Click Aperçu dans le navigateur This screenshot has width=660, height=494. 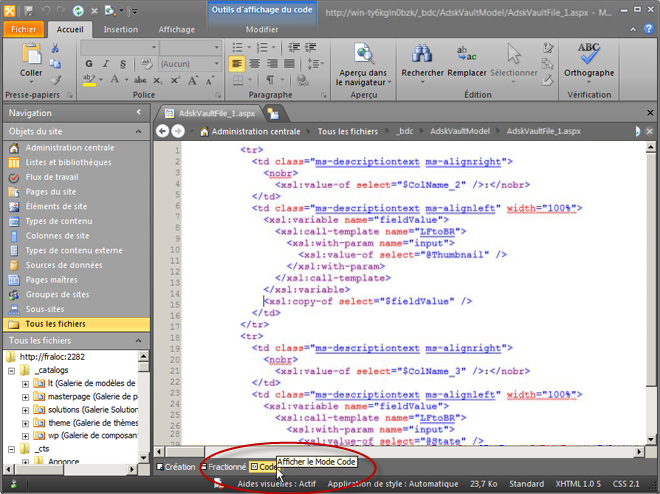point(363,64)
